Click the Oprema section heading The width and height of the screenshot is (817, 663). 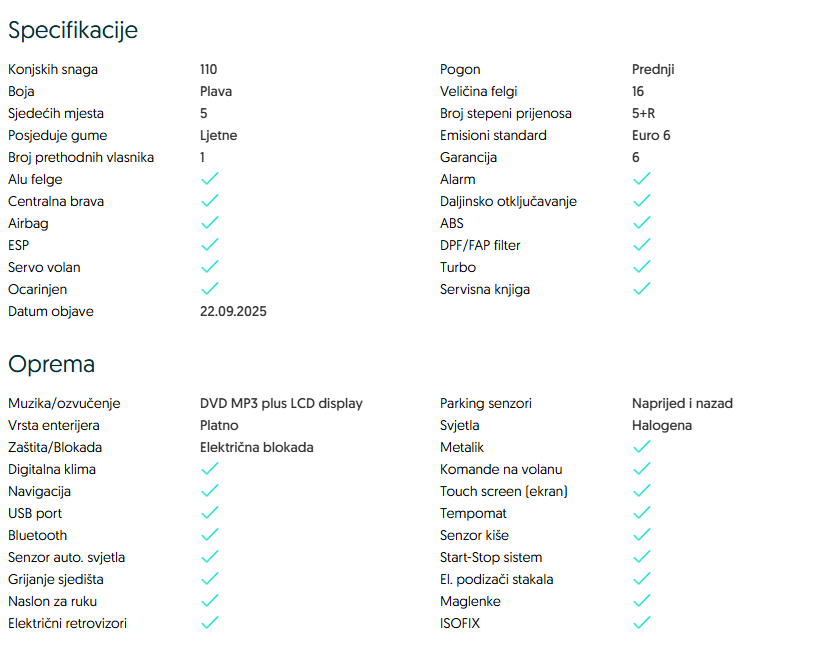pos(51,364)
